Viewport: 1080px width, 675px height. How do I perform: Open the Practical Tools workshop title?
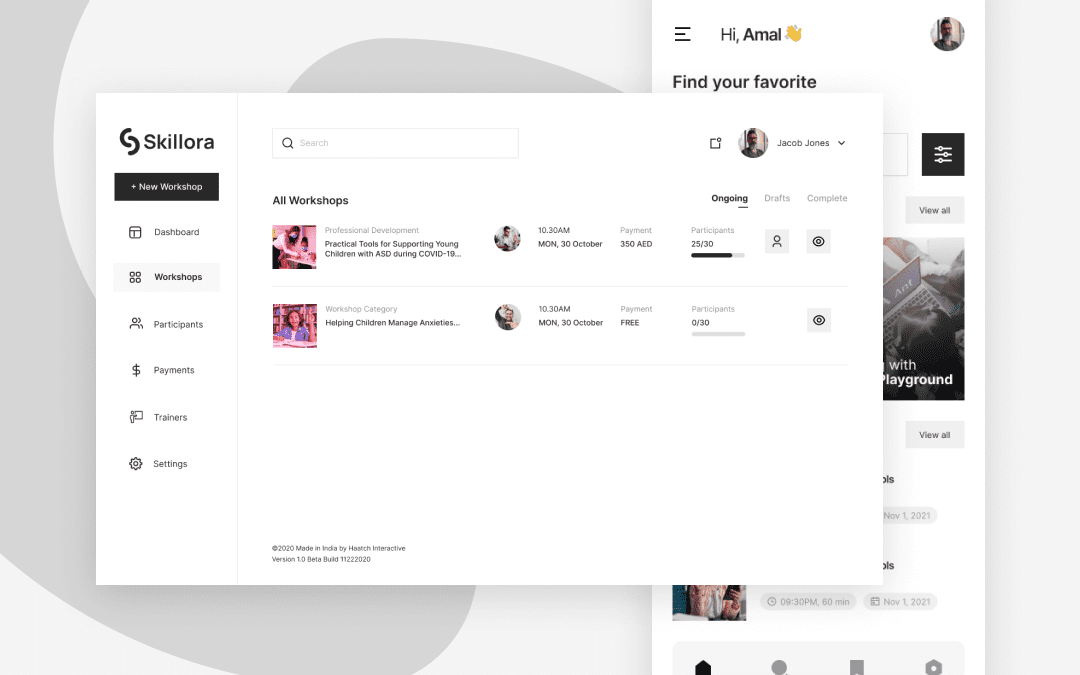pos(393,249)
